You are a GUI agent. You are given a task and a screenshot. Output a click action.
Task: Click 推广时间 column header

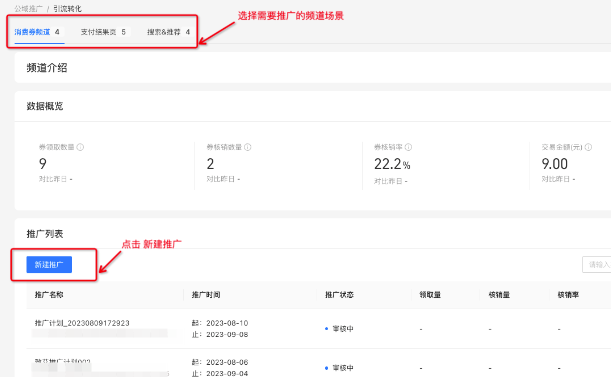(x=206, y=295)
